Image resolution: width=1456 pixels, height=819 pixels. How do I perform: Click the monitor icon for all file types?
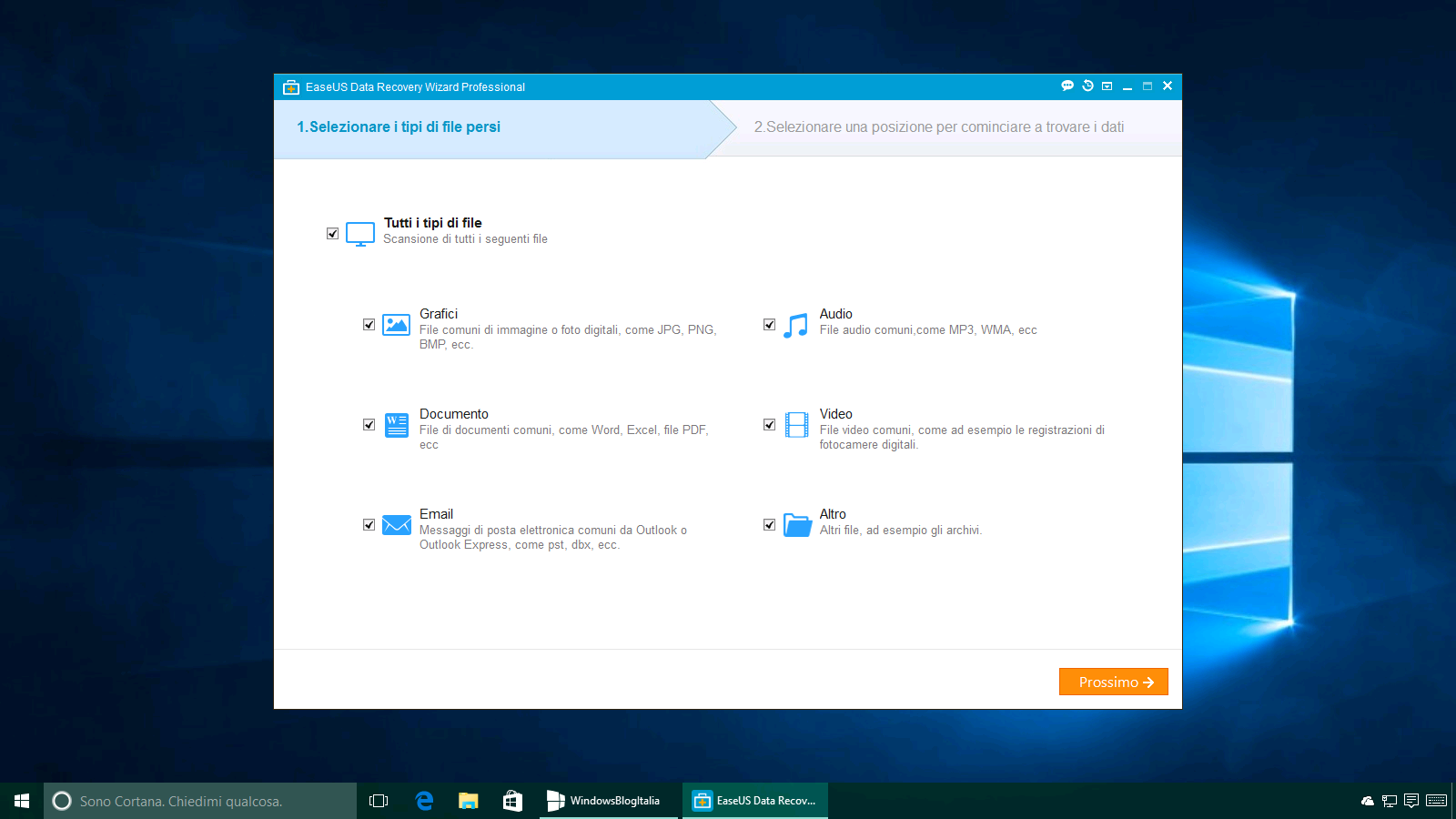click(360, 235)
